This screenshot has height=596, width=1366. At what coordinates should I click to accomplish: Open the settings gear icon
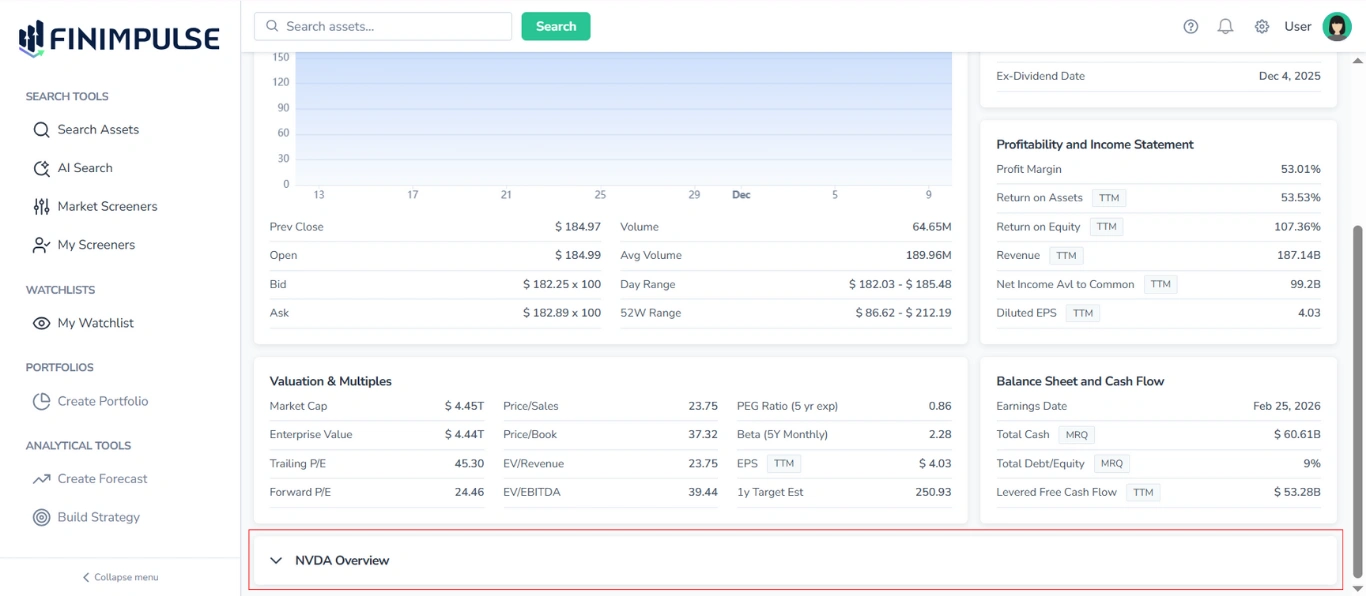(1261, 26)
